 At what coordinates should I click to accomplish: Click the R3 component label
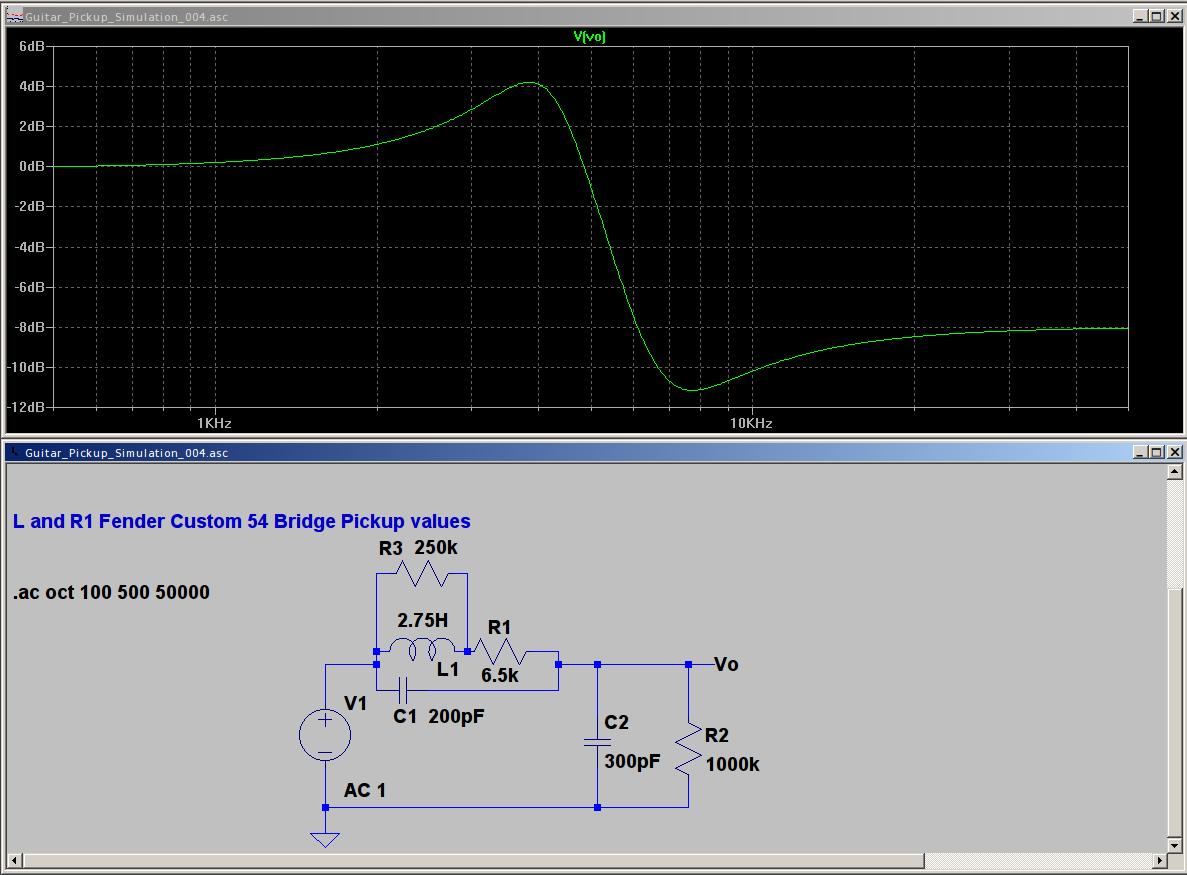point(391,548)
